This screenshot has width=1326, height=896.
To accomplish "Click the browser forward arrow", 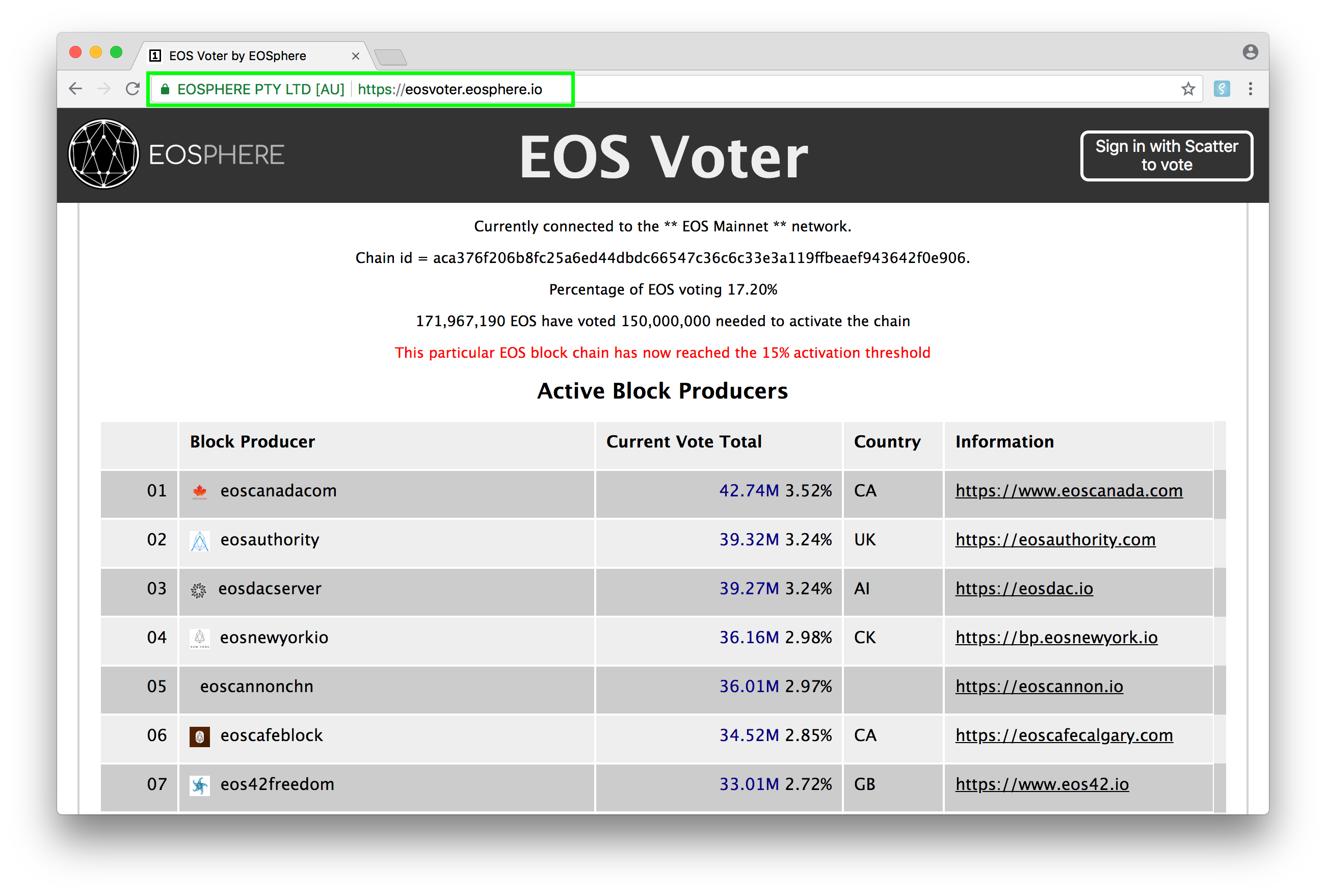I will click(x=104, y=89).
